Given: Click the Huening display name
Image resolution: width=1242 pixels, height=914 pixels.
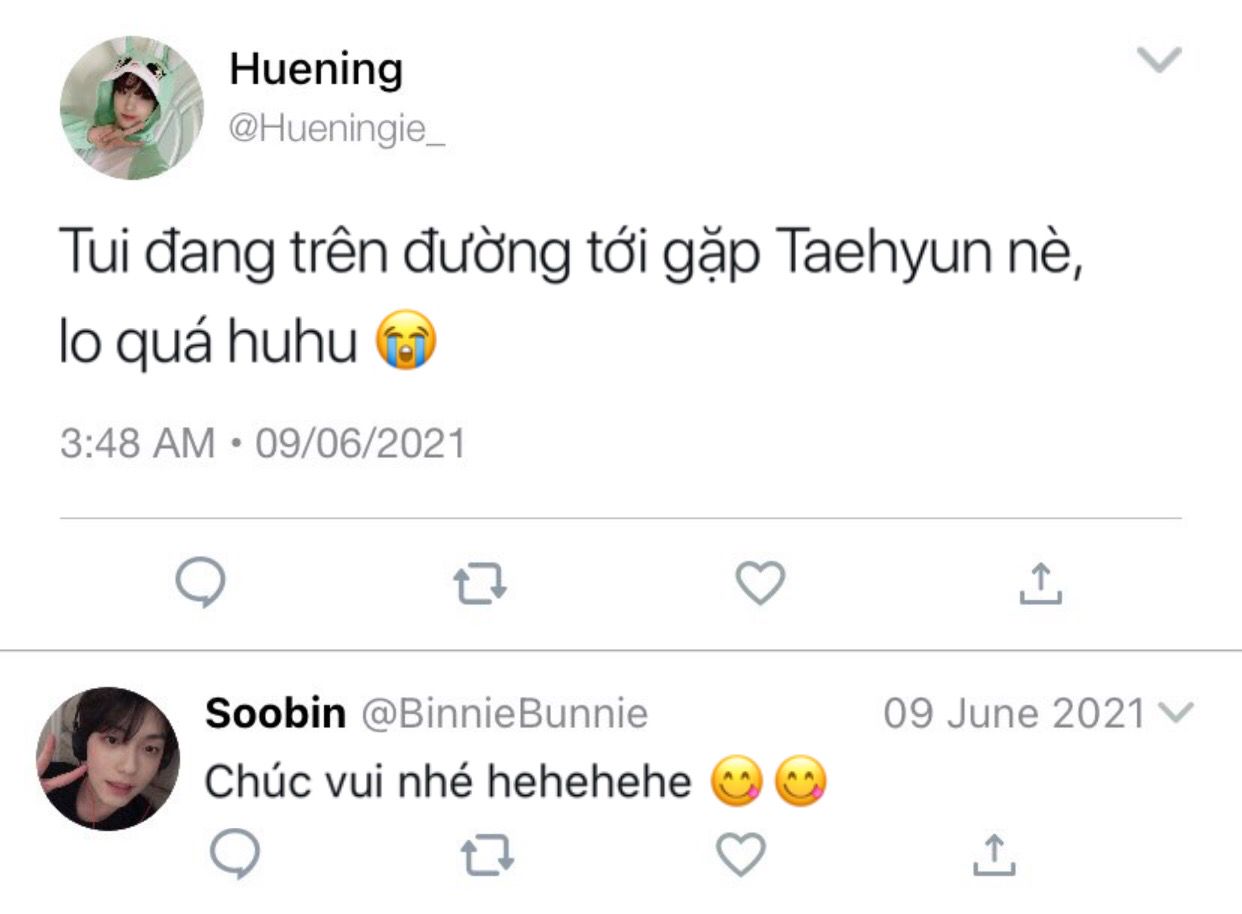Looking at the screenshot, I should (316, 70).
